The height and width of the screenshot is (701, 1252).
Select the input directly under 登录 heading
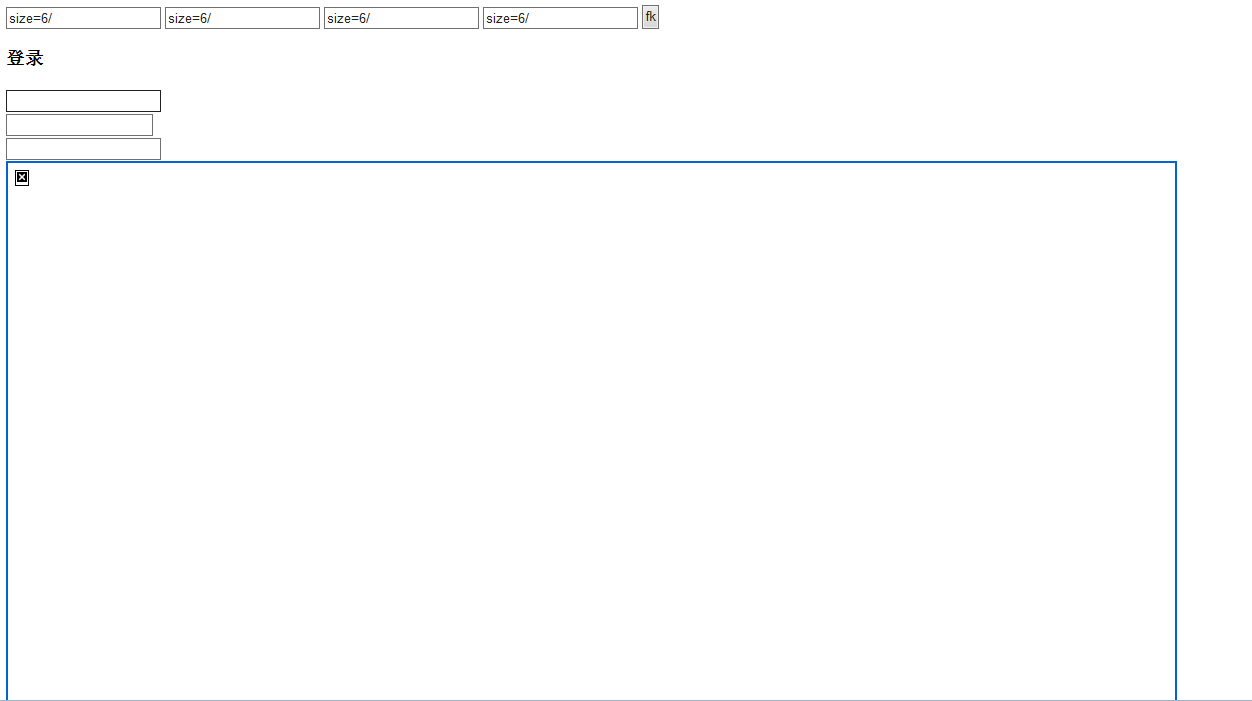coord(83,101)
